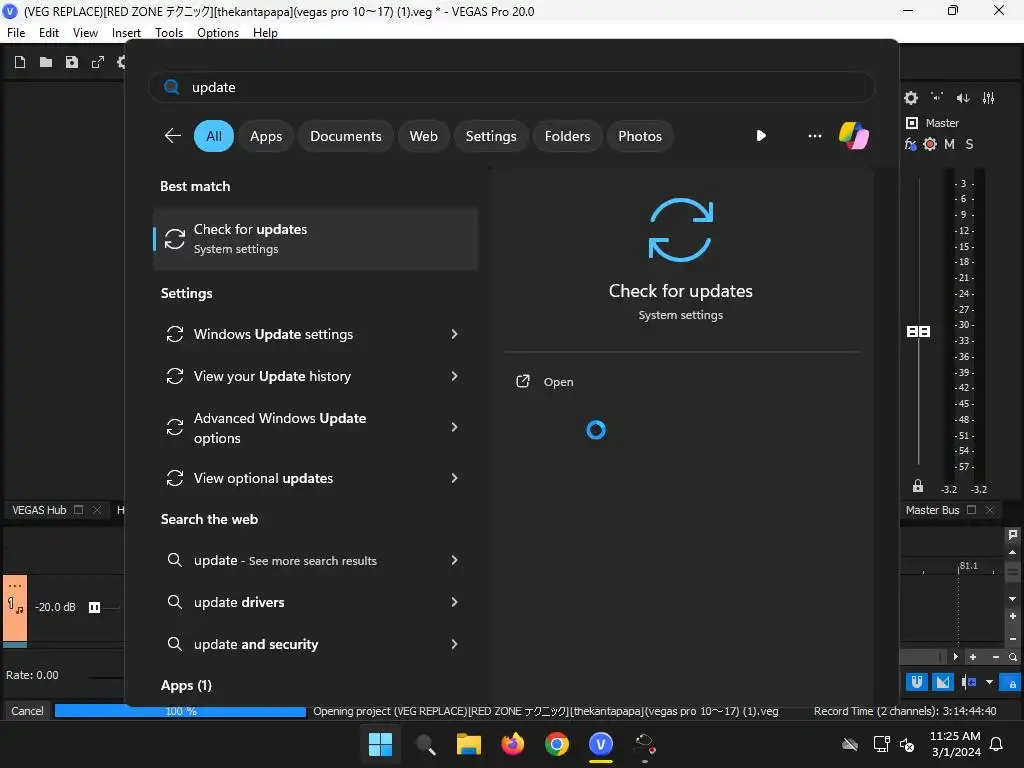Open the Mixing Console sliders icon

989,98
